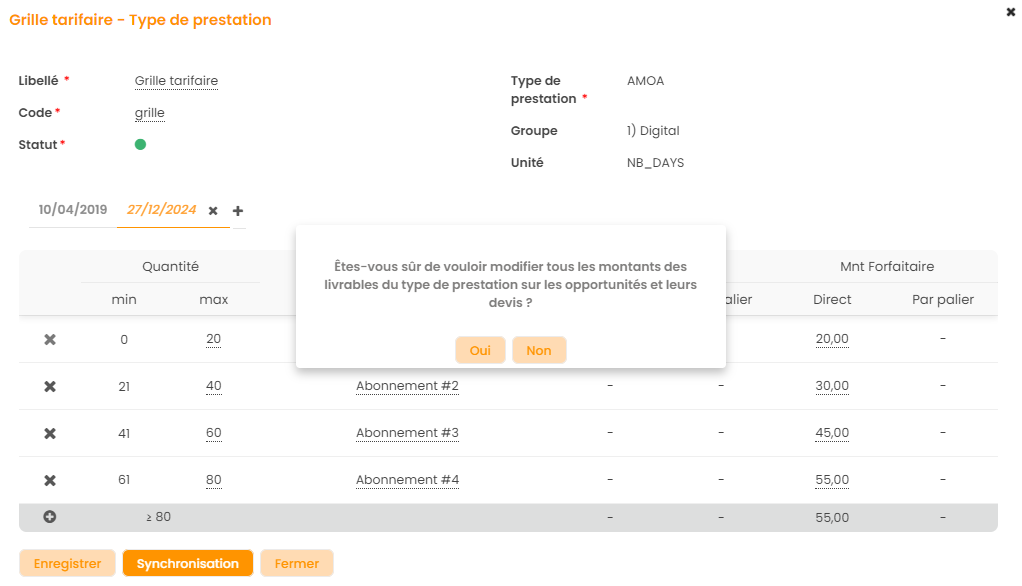Image resolution: width=1022 pixels, height=586 pixels.
Task: Remove the 27/12/2024 date tab
Action: tap(213, 211)
